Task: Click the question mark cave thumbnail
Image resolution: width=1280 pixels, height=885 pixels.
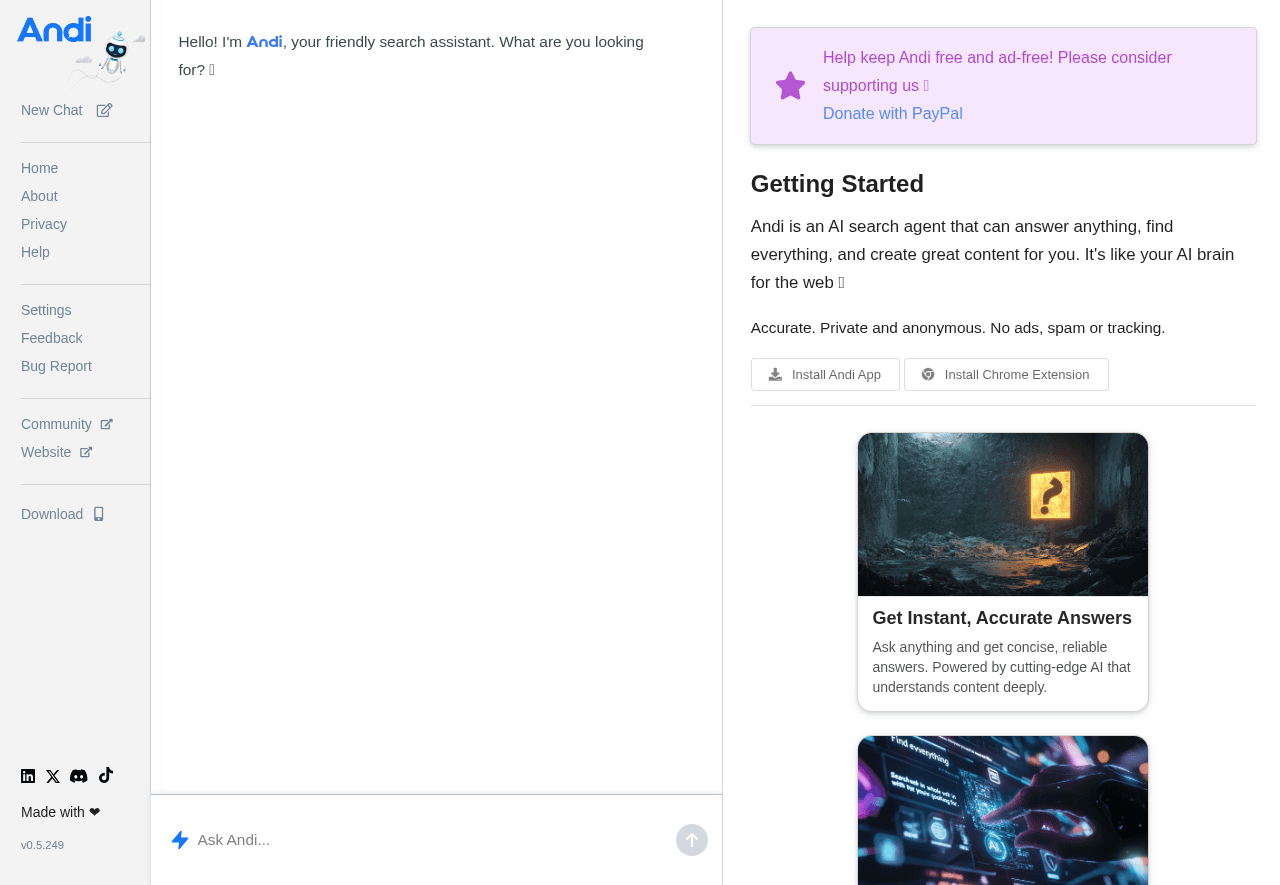Action: [1002, 514]
